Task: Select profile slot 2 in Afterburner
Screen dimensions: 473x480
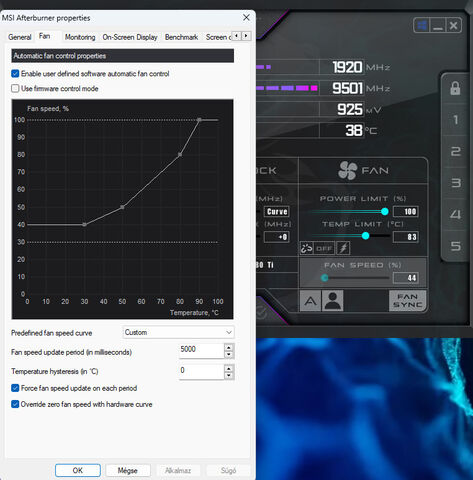Action: pyautogui.click(x=456, y=151)
